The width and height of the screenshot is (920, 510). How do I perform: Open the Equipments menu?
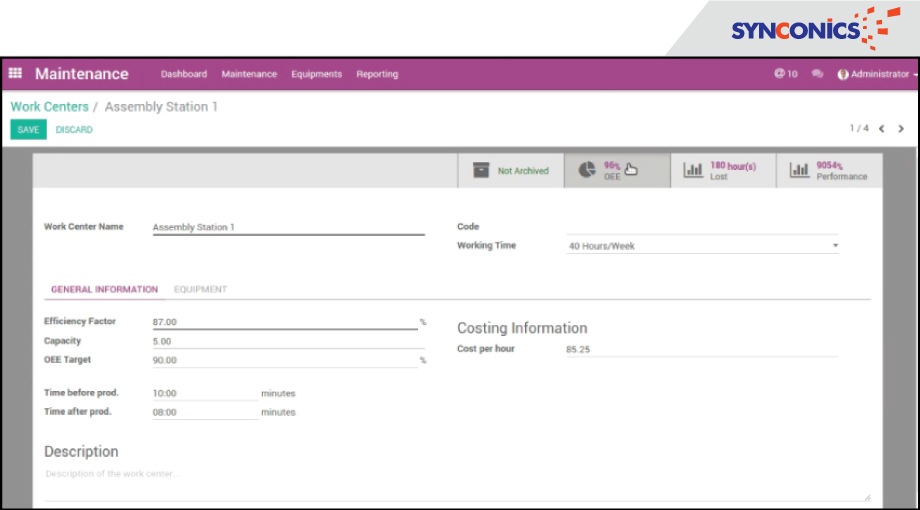(316, 74)
